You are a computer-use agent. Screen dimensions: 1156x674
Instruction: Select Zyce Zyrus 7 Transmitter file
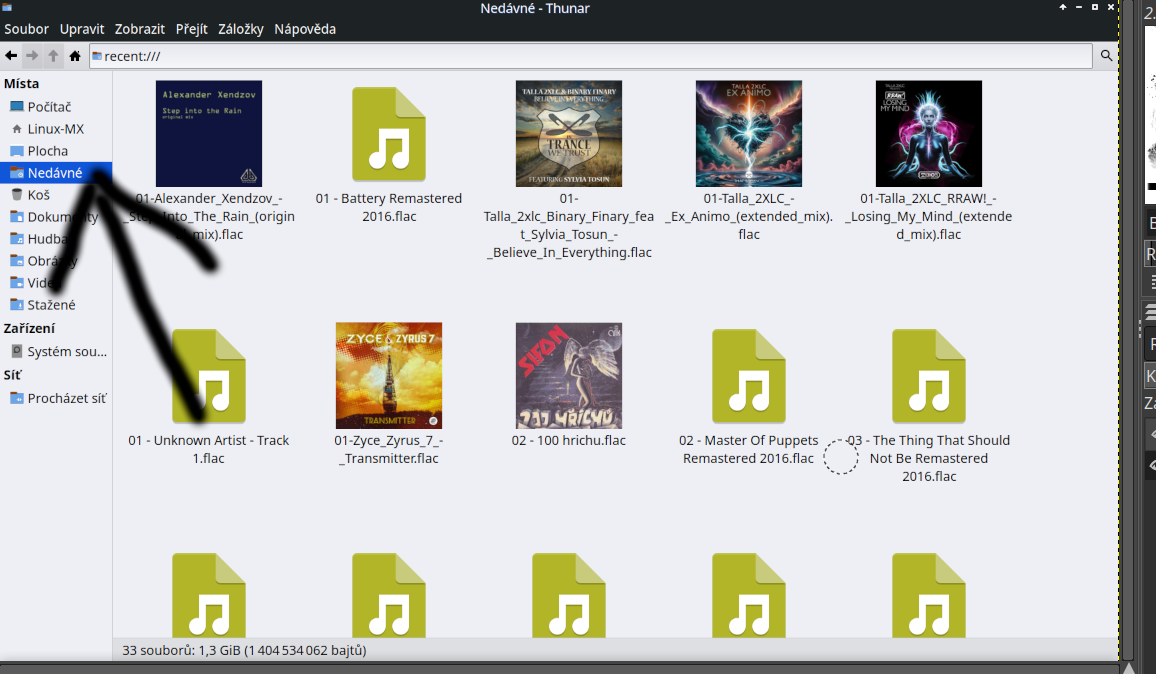(x=389, y=375)
